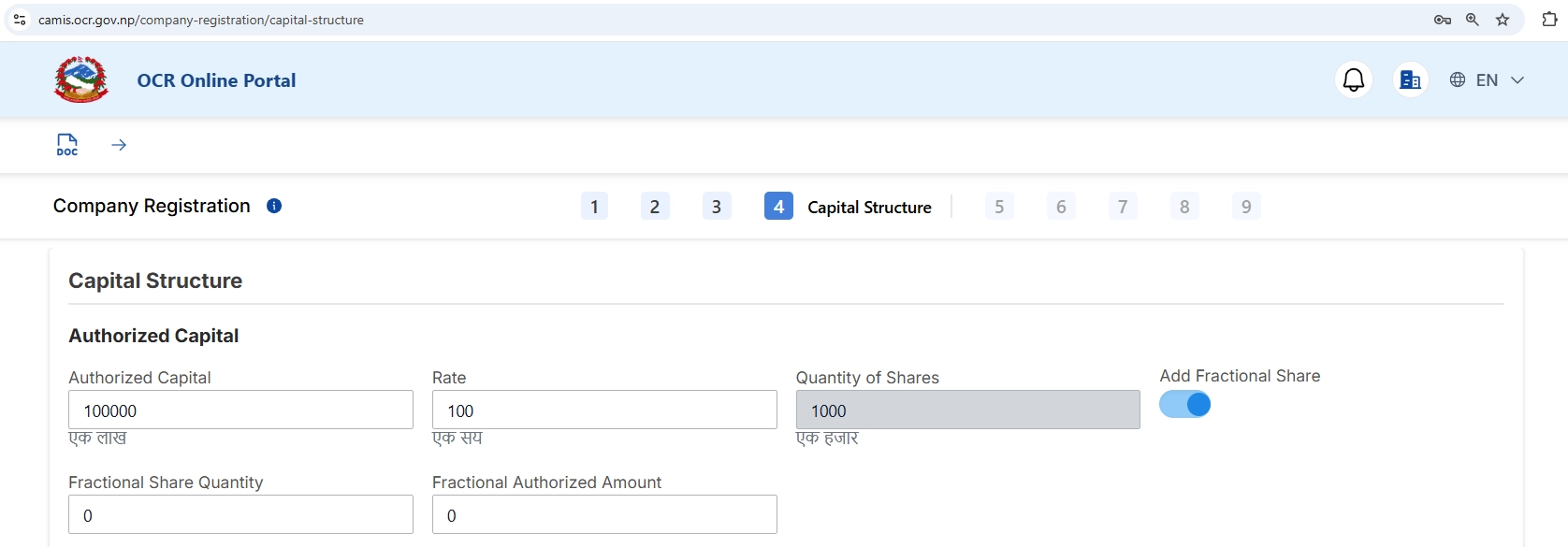Click inside the Fractional Share Quantity field
Viewport: 1568px width, 547px height.
240,514
